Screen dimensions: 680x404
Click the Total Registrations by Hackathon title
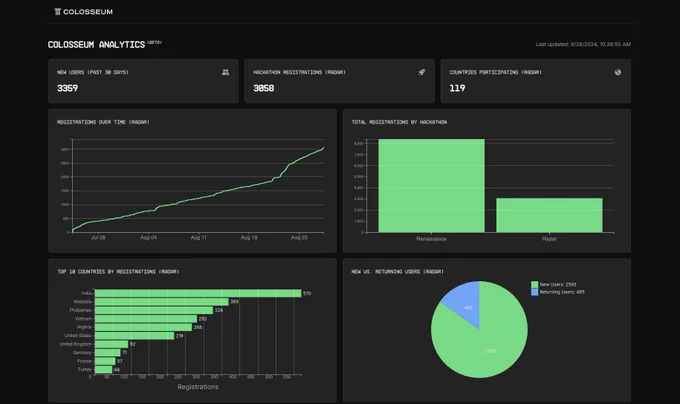coord(399,122)
